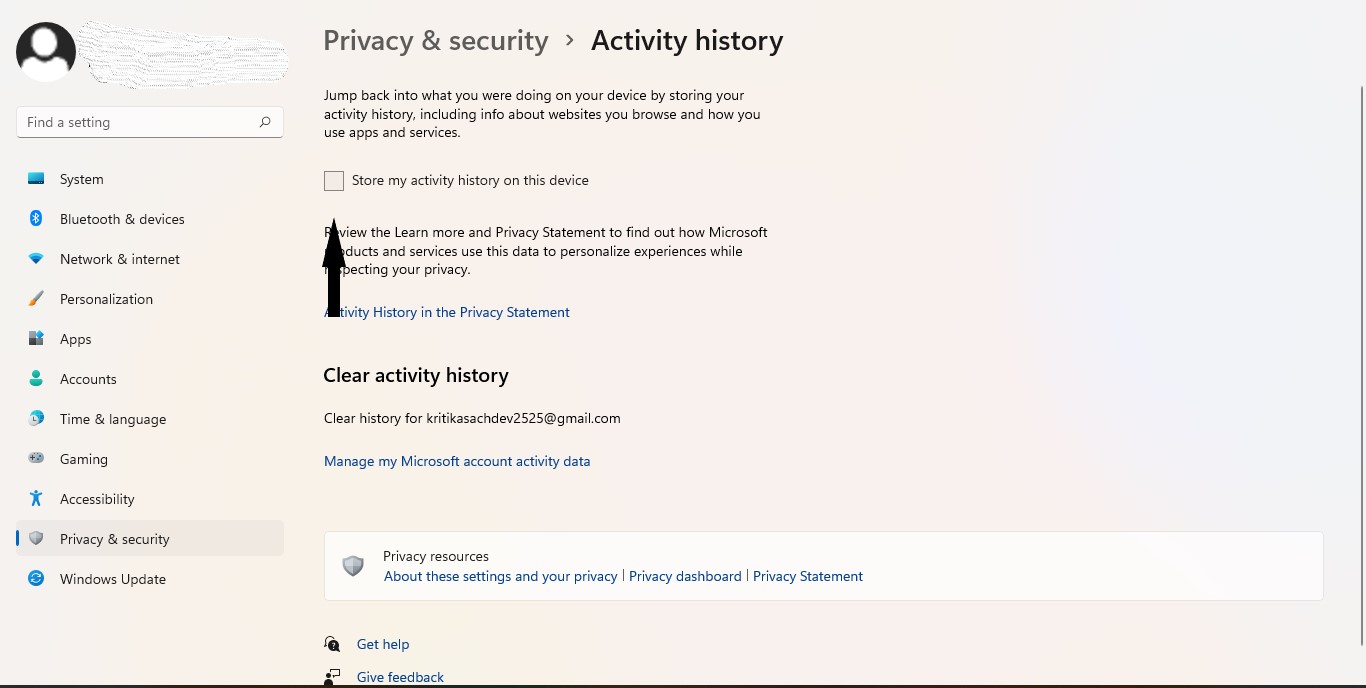The height and width of the screenshot is (688, 1366).
Task: Click the Accounts person icon
Action: (36, 379)
